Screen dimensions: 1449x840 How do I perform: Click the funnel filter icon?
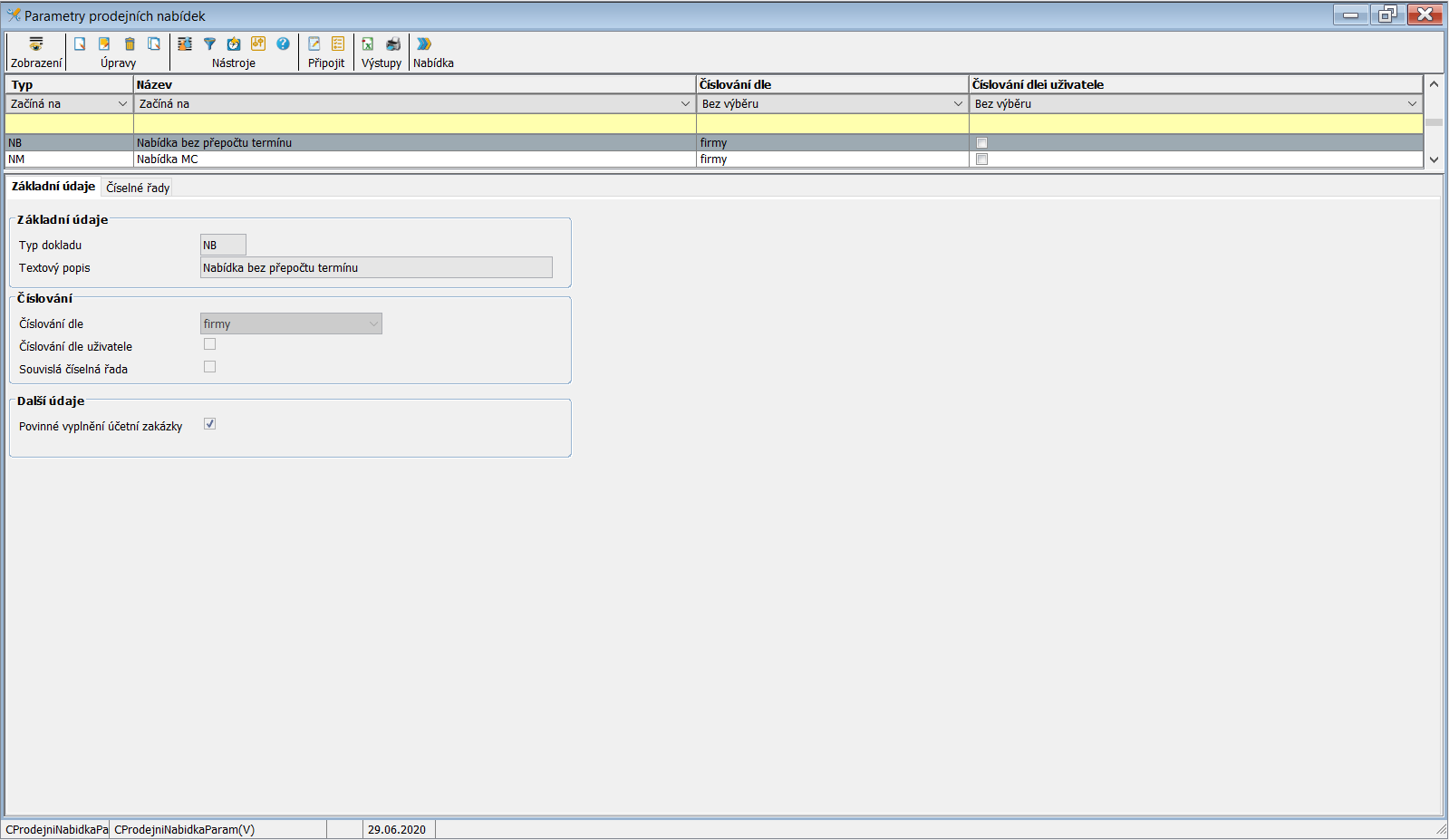[209, 44]
